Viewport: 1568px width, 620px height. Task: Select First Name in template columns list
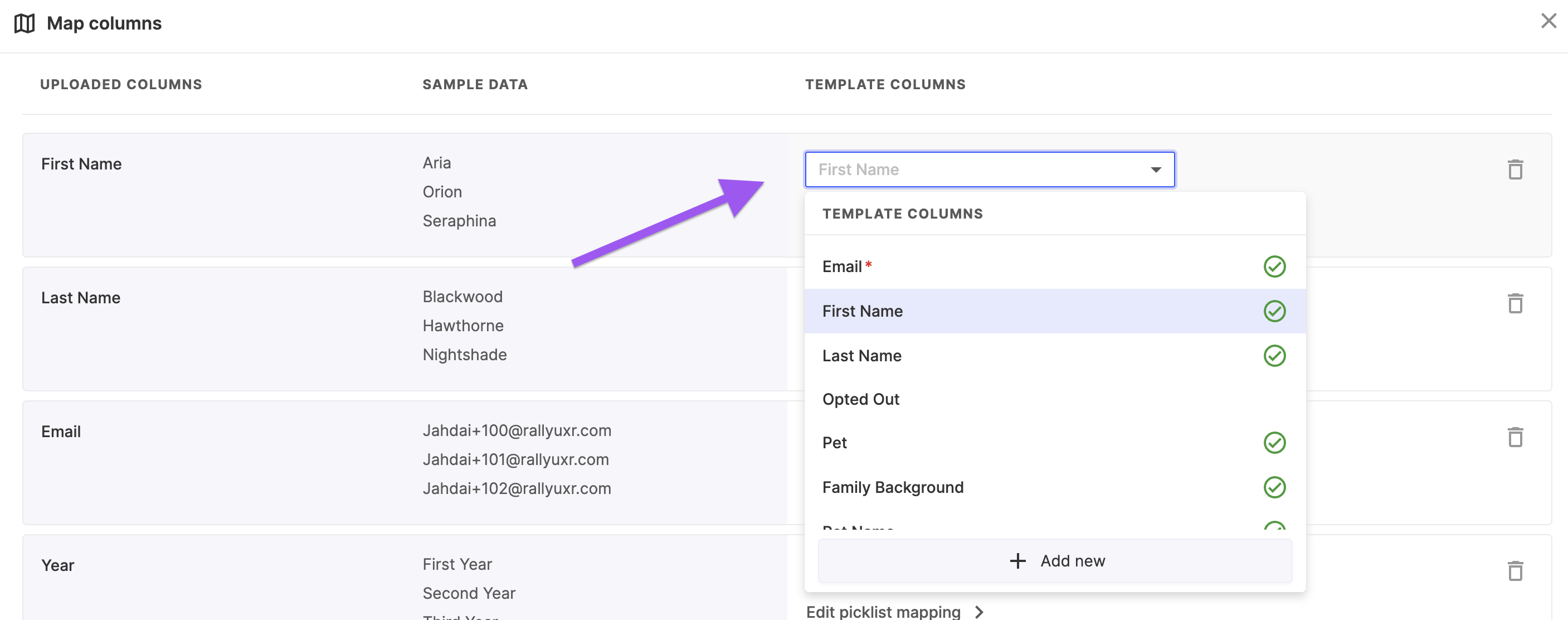pyautogui.click(x=862, y=311)
